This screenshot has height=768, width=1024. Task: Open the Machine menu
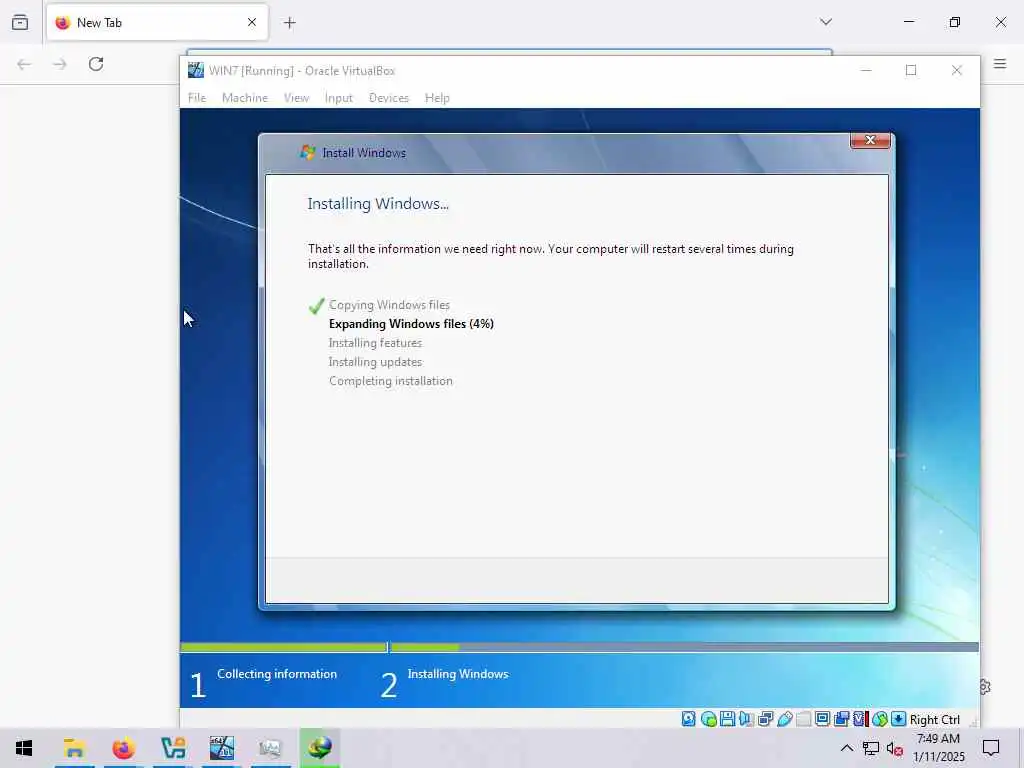245,98
